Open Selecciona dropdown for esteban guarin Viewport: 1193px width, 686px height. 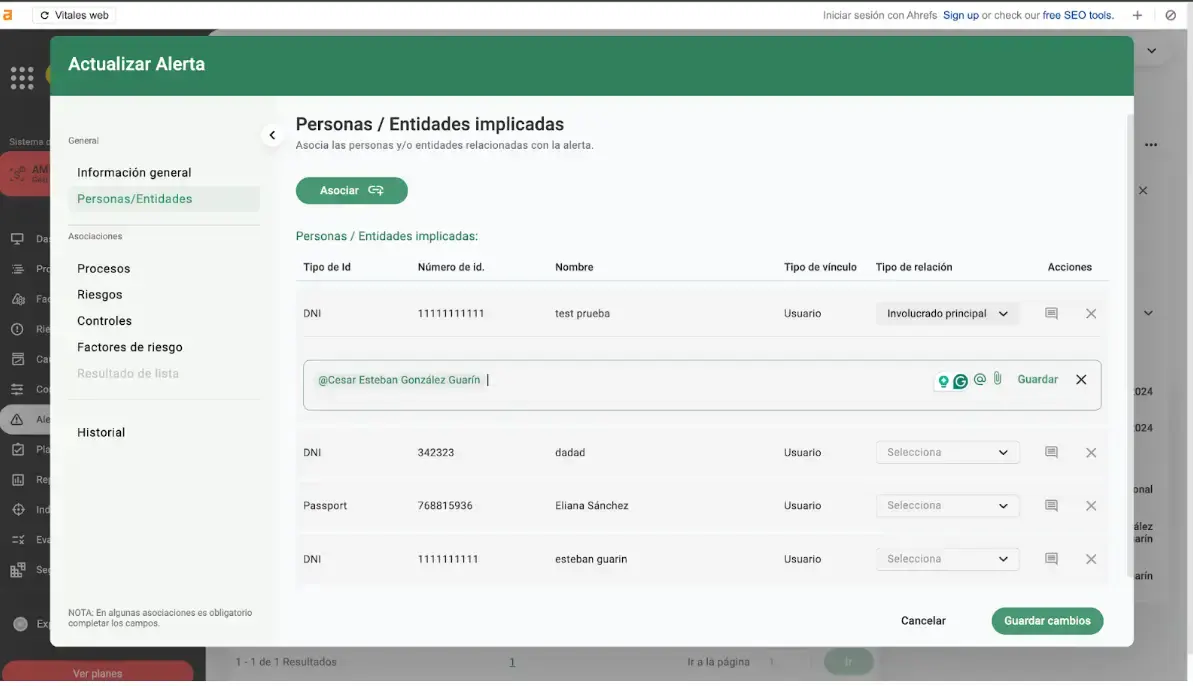point(947,559)
